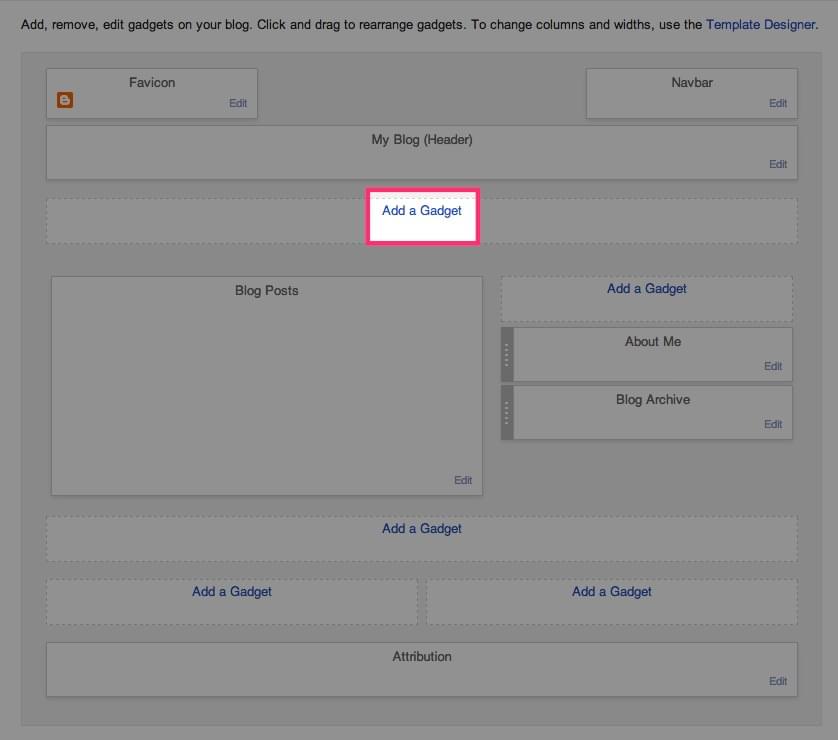Edit the Favicon gadget

click(238, 103)
